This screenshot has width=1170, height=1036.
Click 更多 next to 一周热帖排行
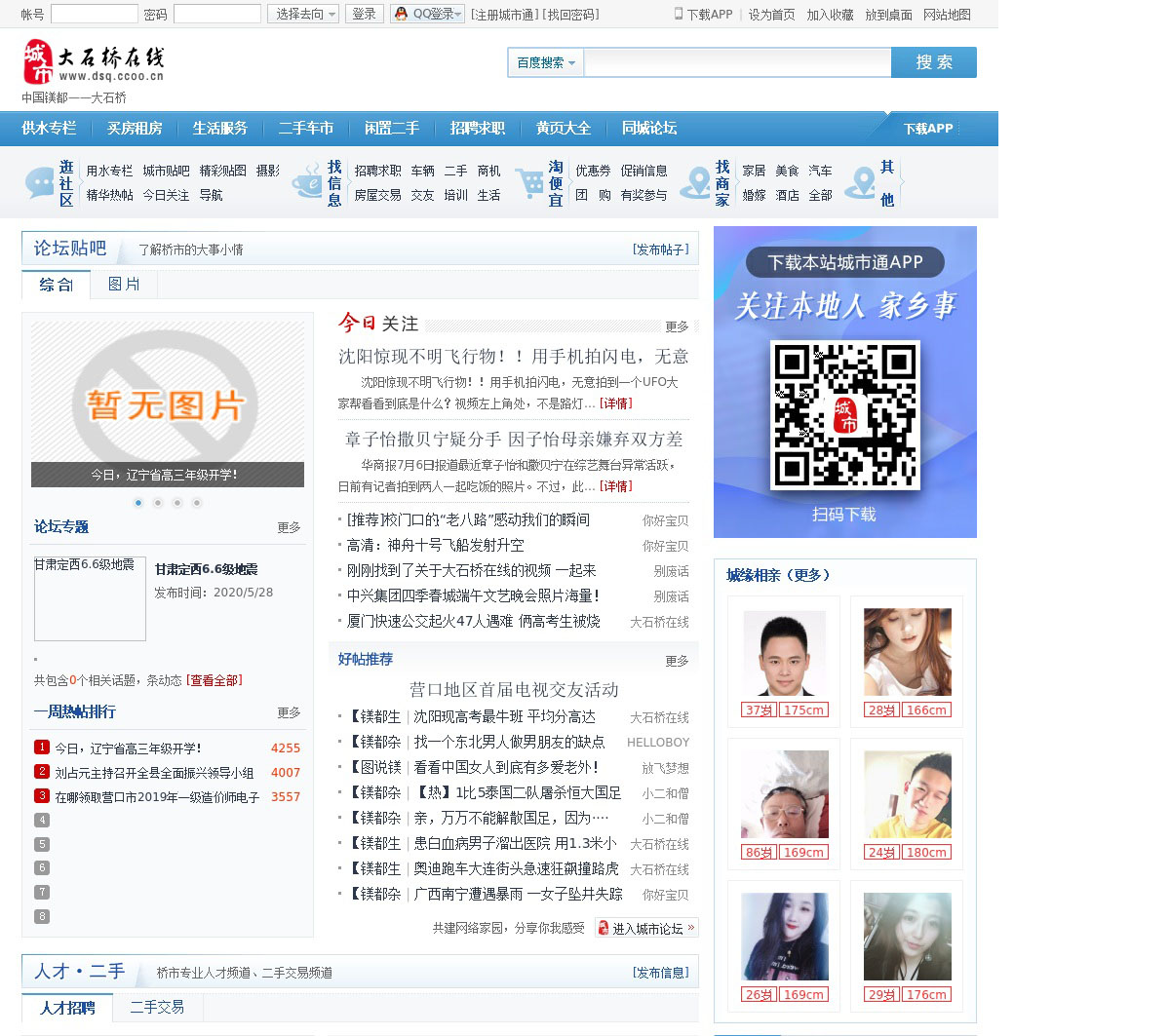(289, 713)
